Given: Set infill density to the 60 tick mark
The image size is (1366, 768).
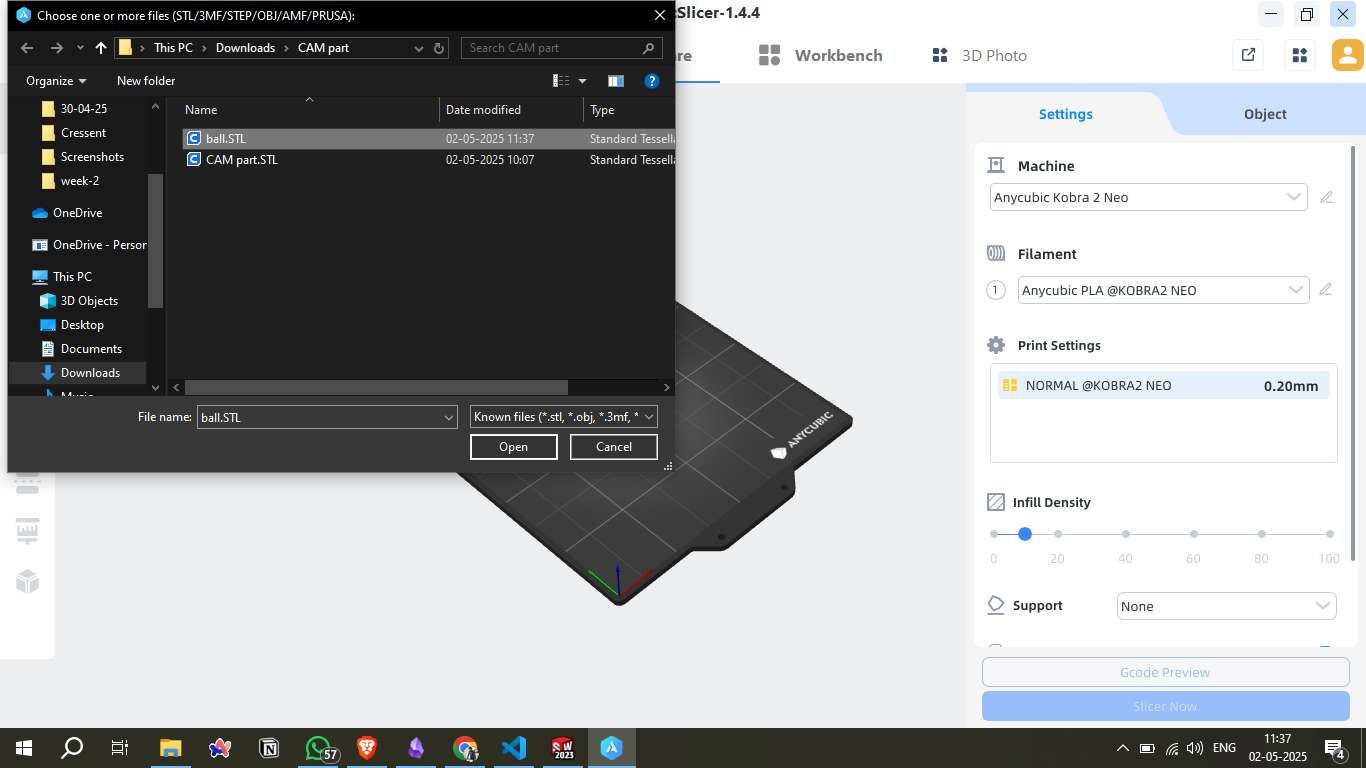Looking at the screenshot, I should (x=1194, y=534).
